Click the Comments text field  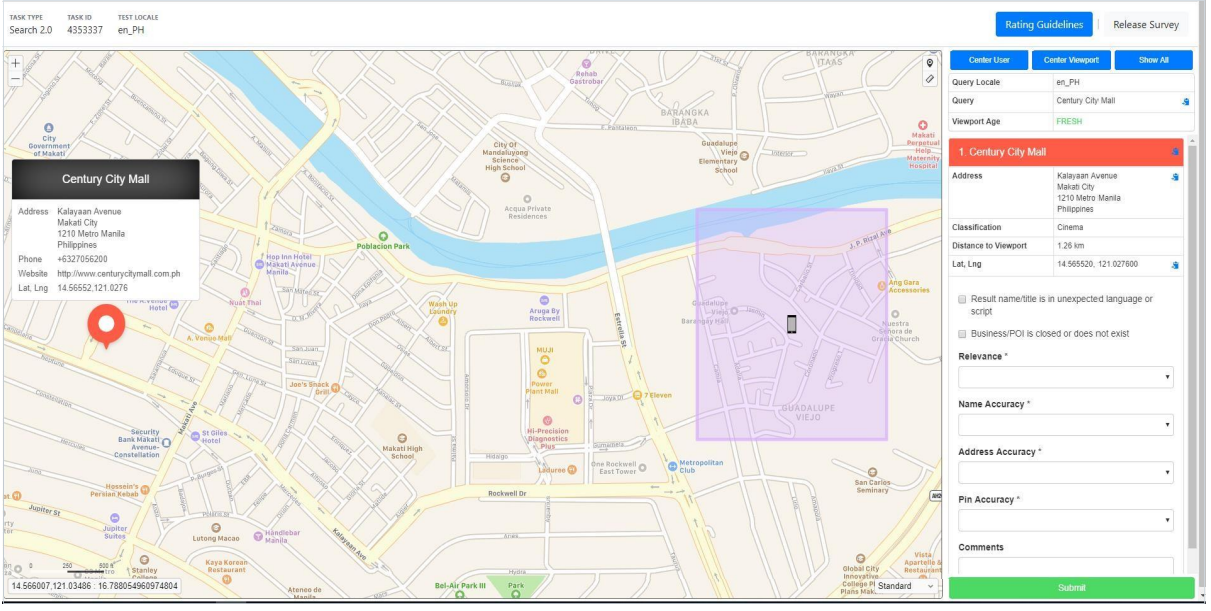click(1066, 565)
